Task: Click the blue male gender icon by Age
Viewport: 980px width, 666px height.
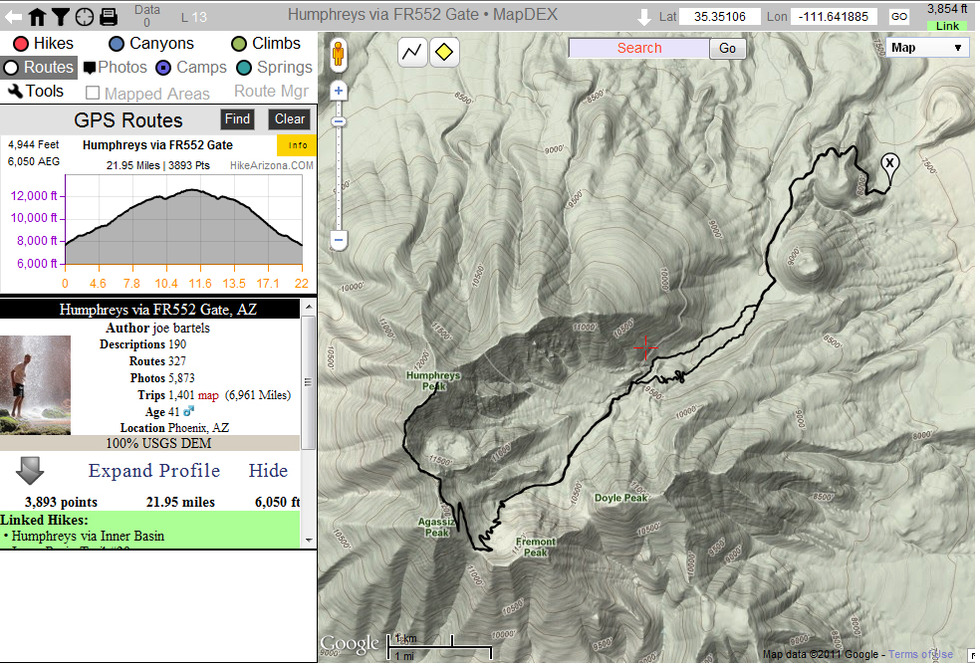Action: [188, 411]
